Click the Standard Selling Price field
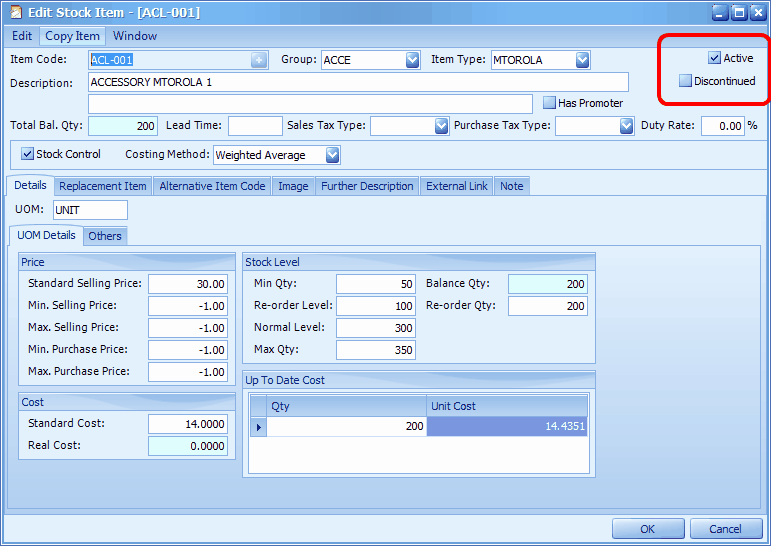 pos(188,284)
